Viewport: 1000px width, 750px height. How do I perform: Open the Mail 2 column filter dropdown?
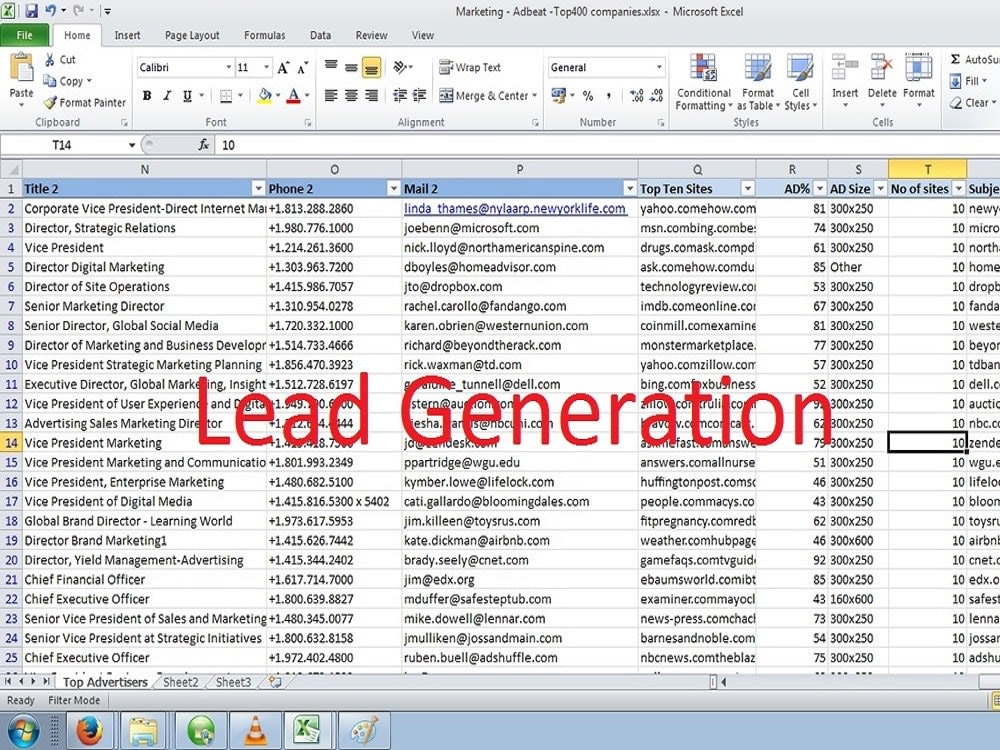coord(629,188)
